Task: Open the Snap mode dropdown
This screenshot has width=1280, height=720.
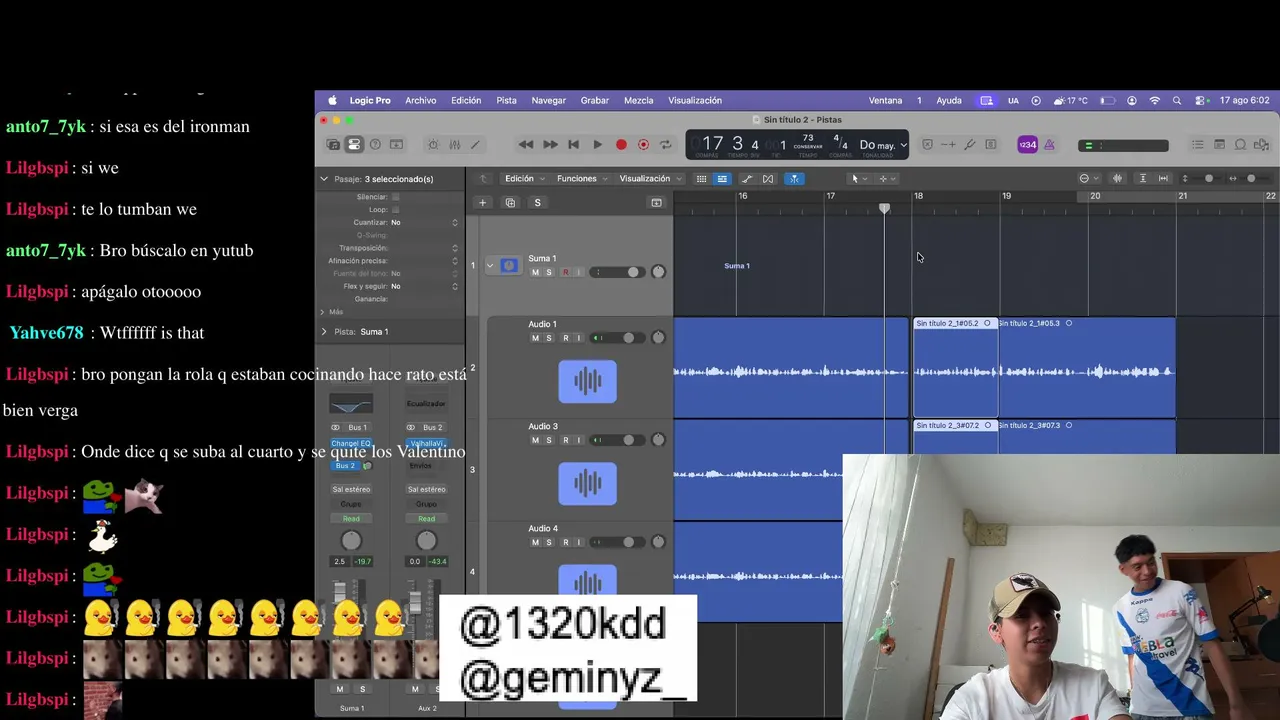Action: [x=1088, y=179]
